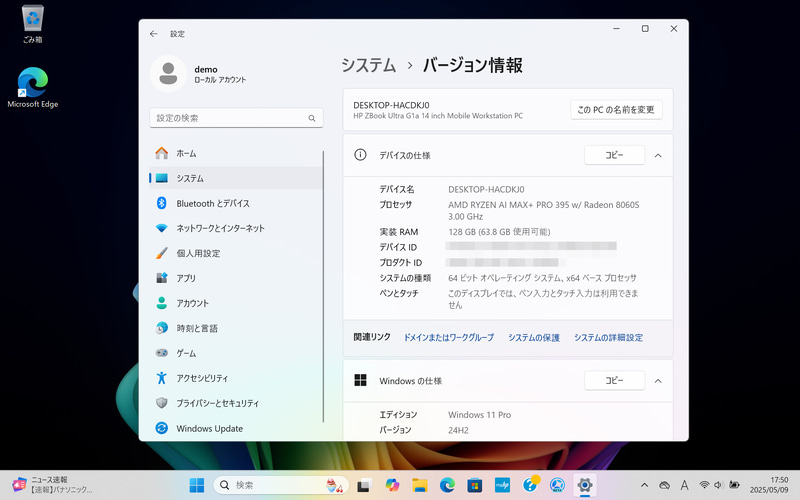
Task: Select the device name value DESKTOP-HACDKJ0
Action: pyautogui.click(x=486, y=189)
